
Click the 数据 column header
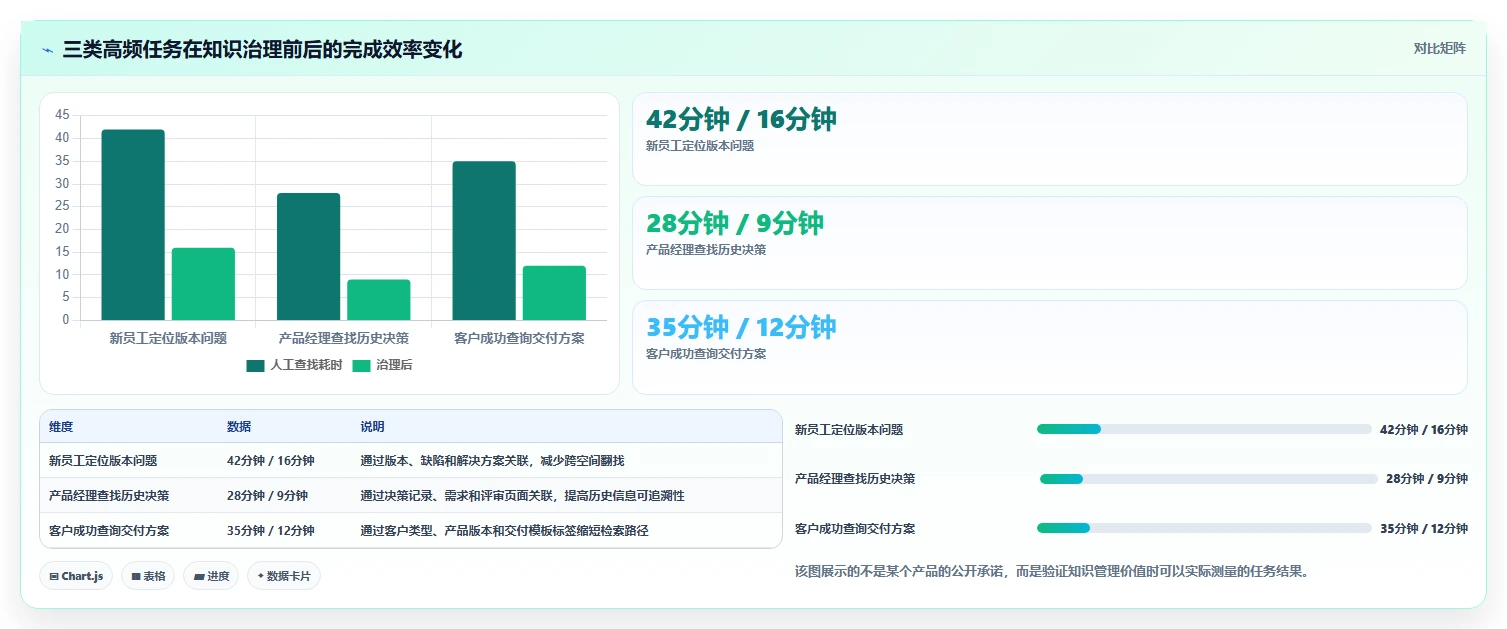pos(239,427)
